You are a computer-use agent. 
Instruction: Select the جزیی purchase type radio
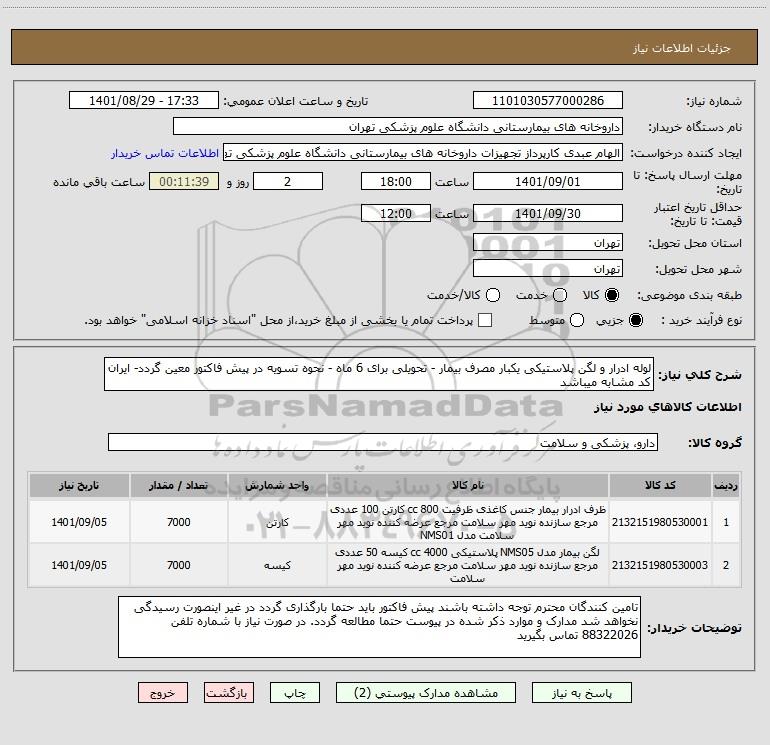click(x=635, y=320)
